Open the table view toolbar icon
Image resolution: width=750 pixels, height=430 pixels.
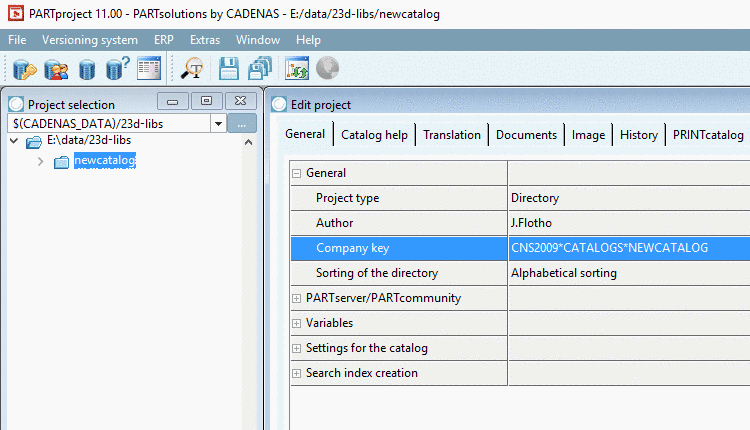[x=149, y=68]
